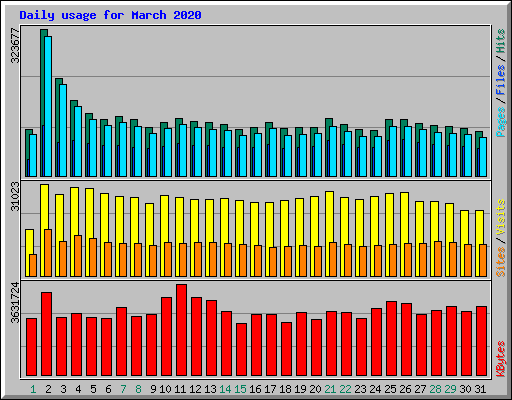This screenshot has width=512, height=400.
Task: Select the red KBytes bar for day 31
Action: click(x=481, y=341)
